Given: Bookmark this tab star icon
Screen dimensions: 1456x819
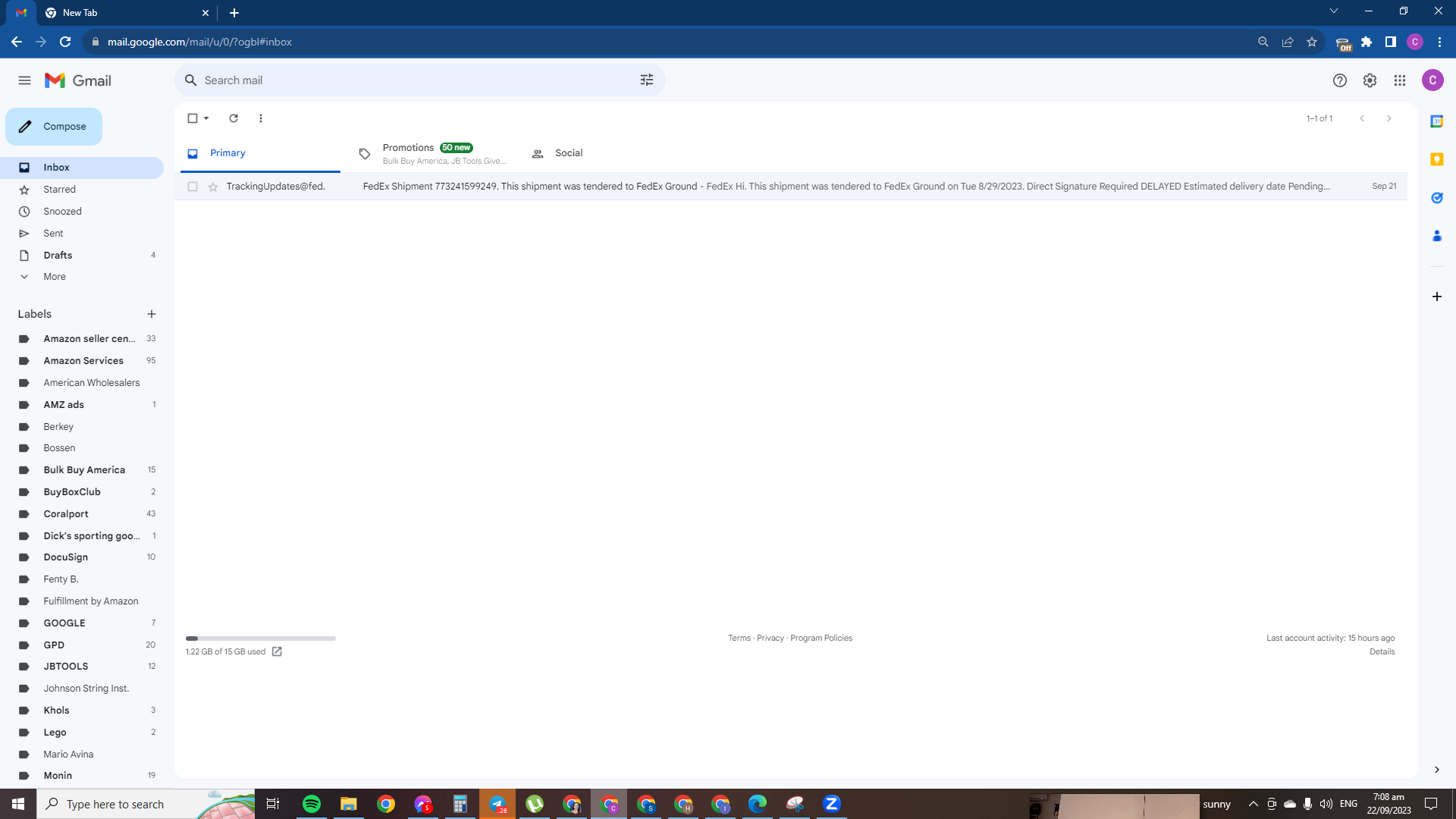Looking at the screenshot, I should [x=1312, y=42].
